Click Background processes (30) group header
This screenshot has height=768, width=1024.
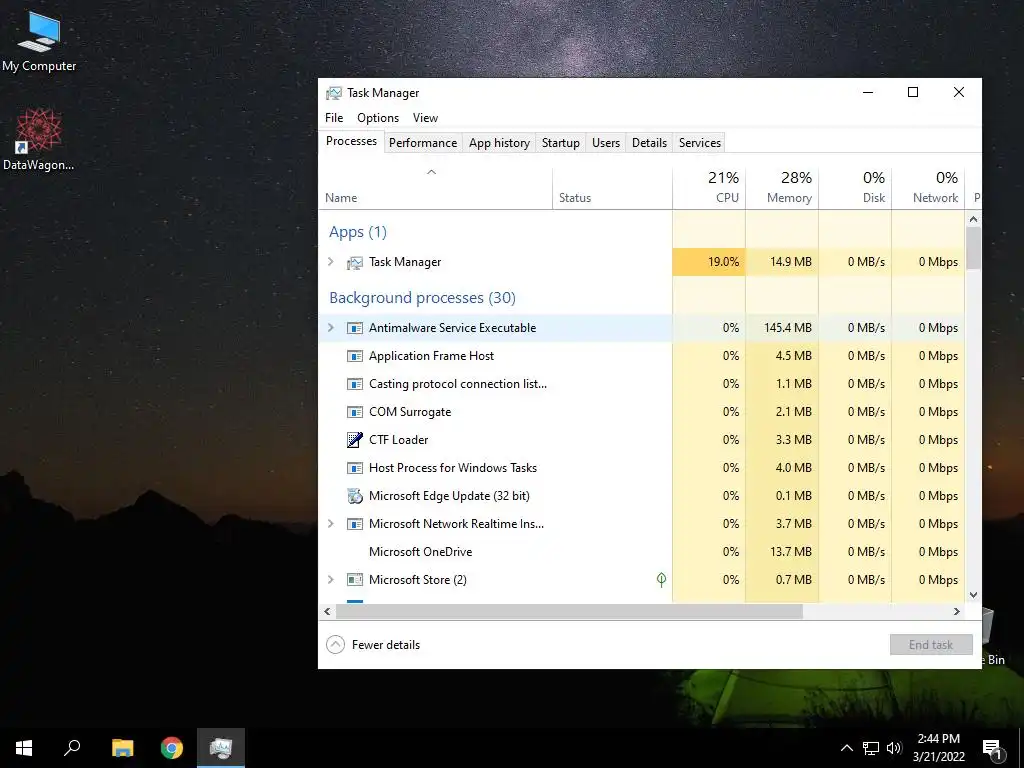pyautogui.click(x=422, y=298)
